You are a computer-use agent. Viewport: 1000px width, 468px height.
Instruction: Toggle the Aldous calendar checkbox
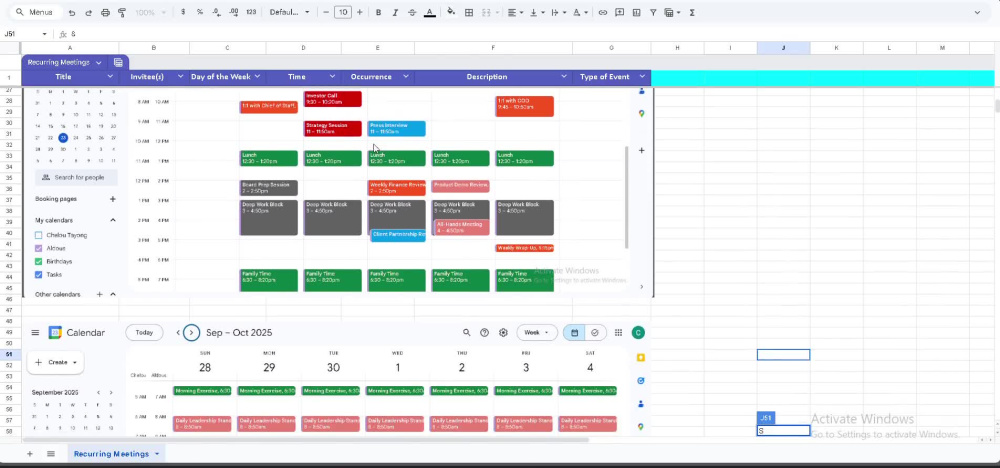click(39, 248)
